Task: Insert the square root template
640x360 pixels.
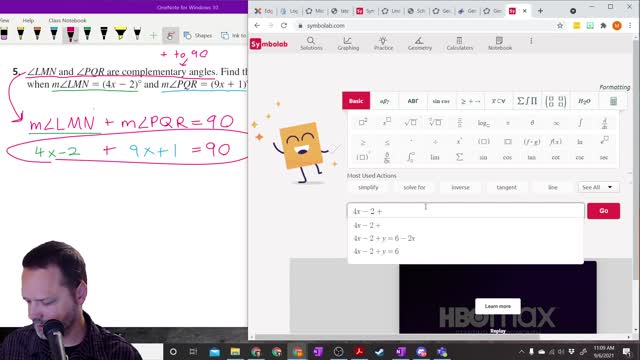Action: pos(411,122)
